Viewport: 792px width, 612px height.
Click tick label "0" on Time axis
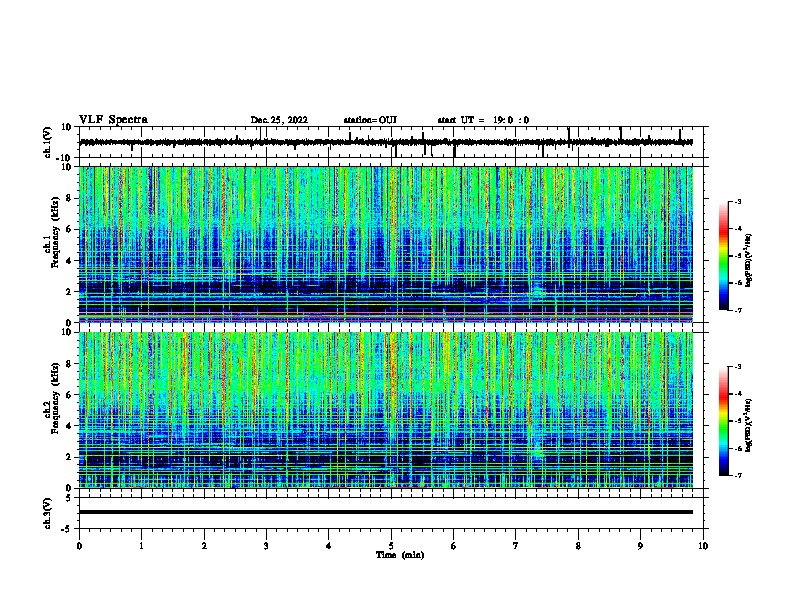pos(79,546)
